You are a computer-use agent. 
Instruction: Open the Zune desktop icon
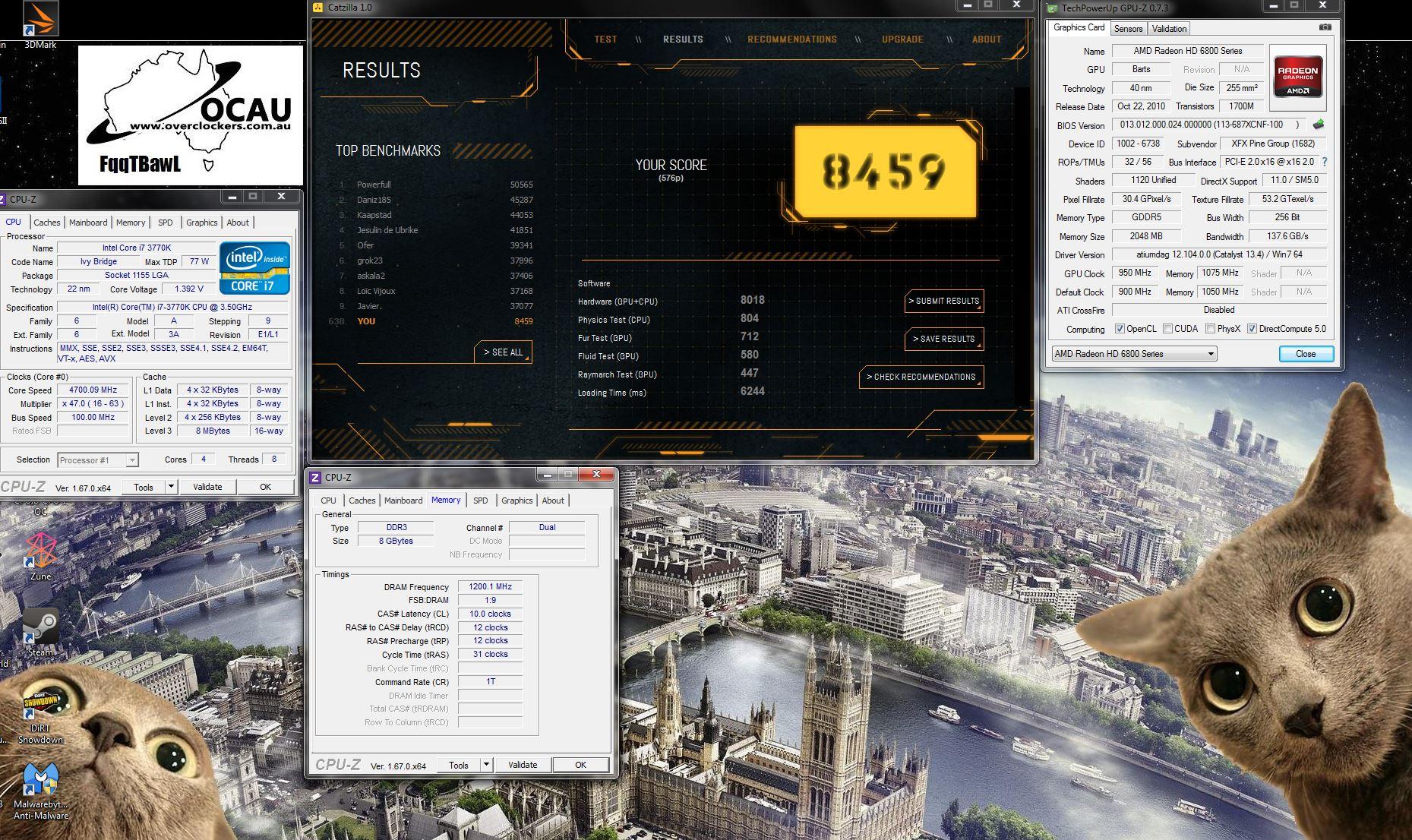tap(40, 554)
